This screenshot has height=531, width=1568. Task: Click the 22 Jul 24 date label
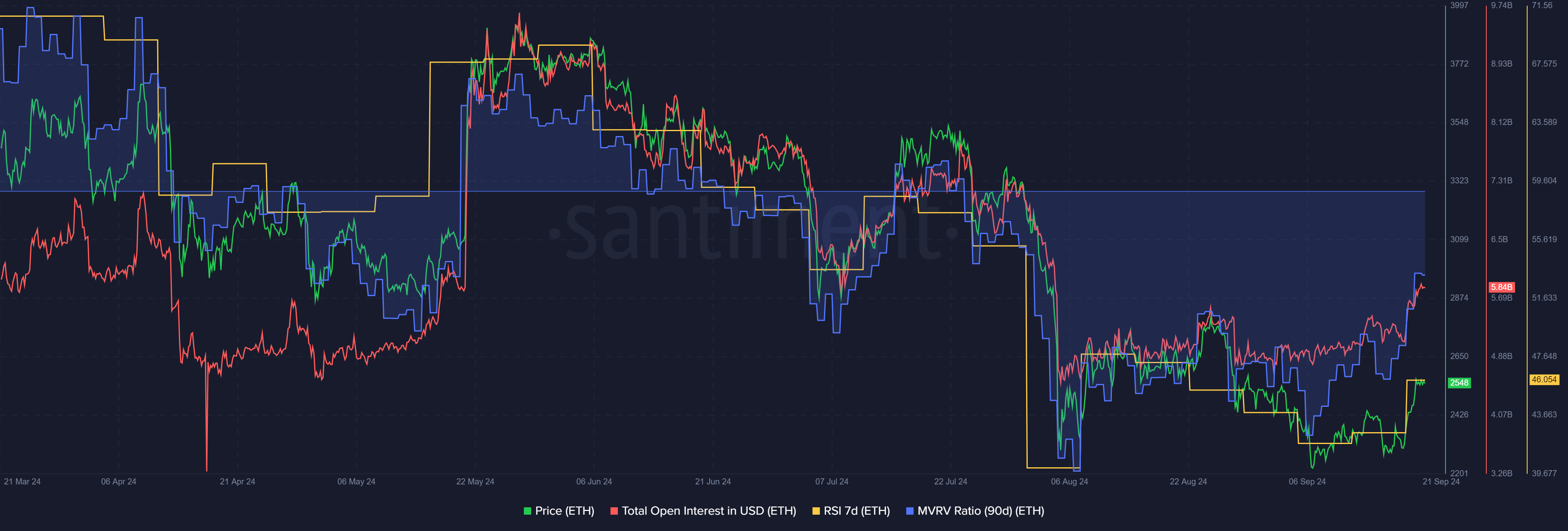coord(950,482)
